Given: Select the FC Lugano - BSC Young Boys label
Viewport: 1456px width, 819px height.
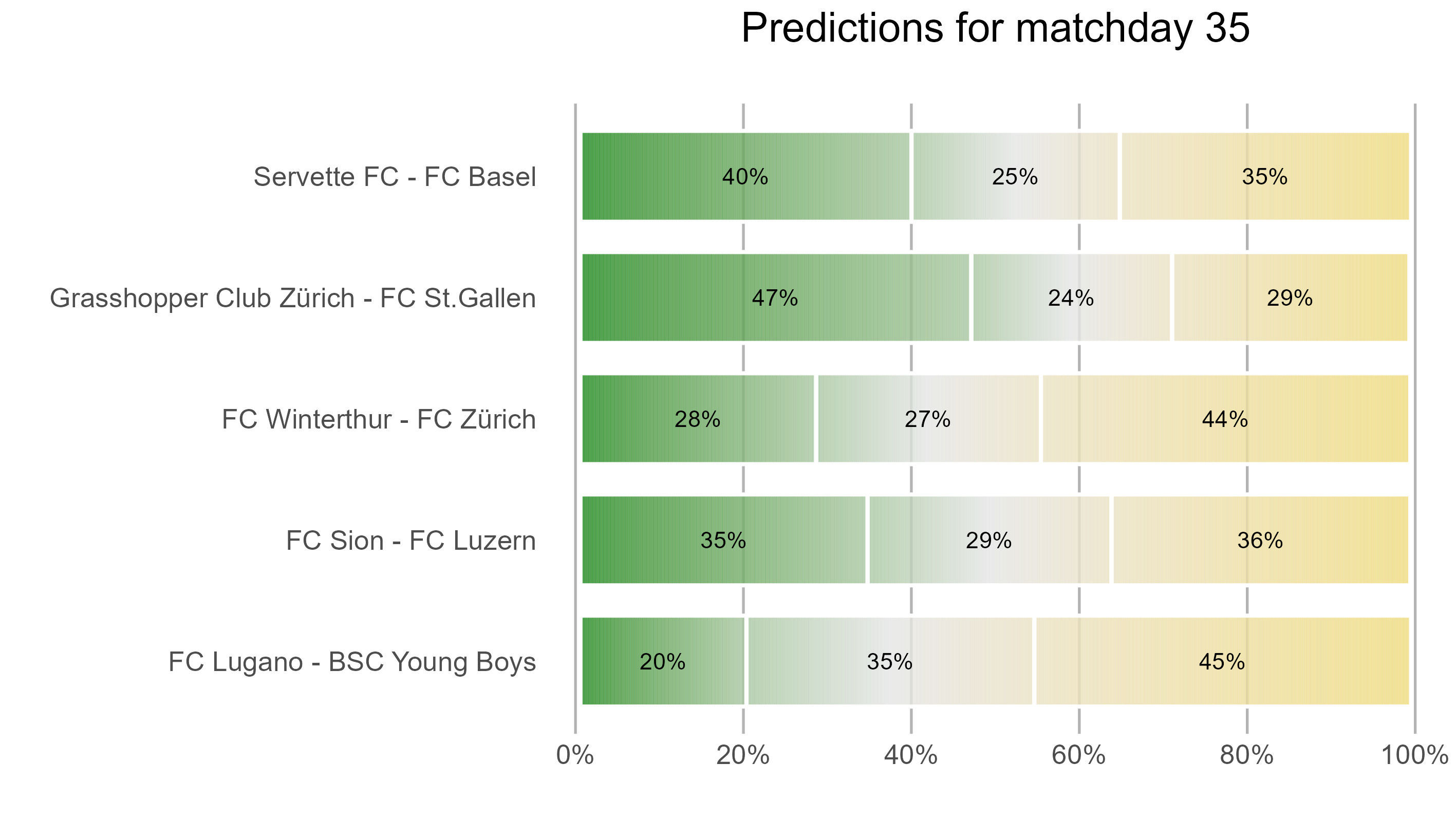Looking at the screenshot, I should 352,662.
